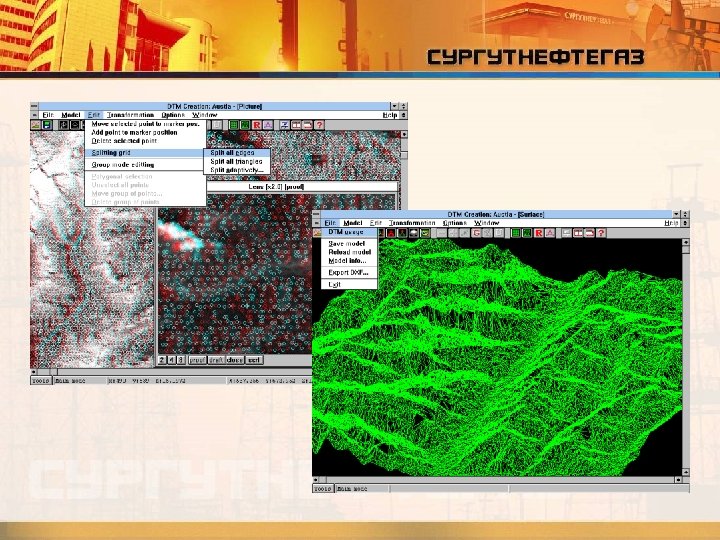Screen dimensions: 720x540
Task: Choose Add point to marker position
Action: tap(145, 132)
